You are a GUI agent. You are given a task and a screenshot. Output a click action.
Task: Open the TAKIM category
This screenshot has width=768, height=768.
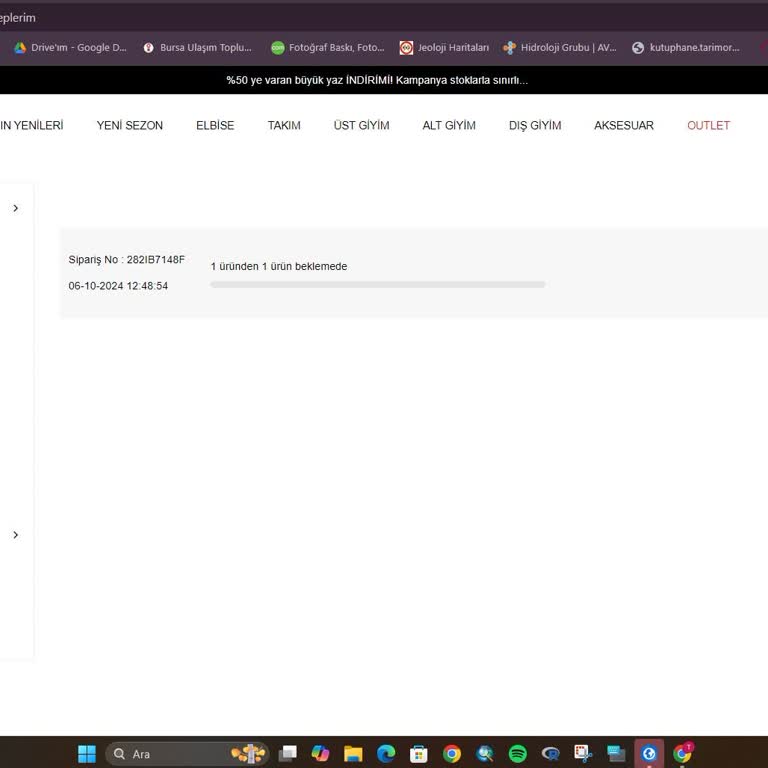284,125
